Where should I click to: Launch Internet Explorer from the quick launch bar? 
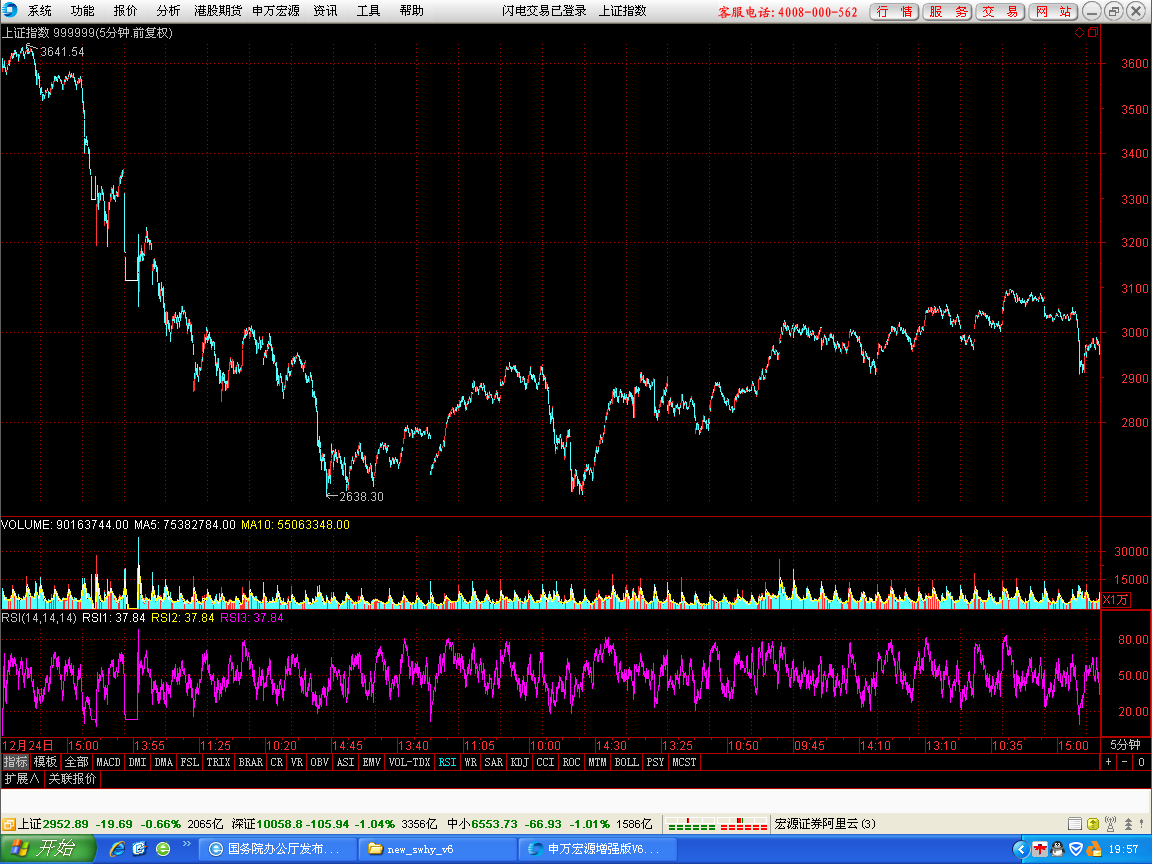point(117,849)
